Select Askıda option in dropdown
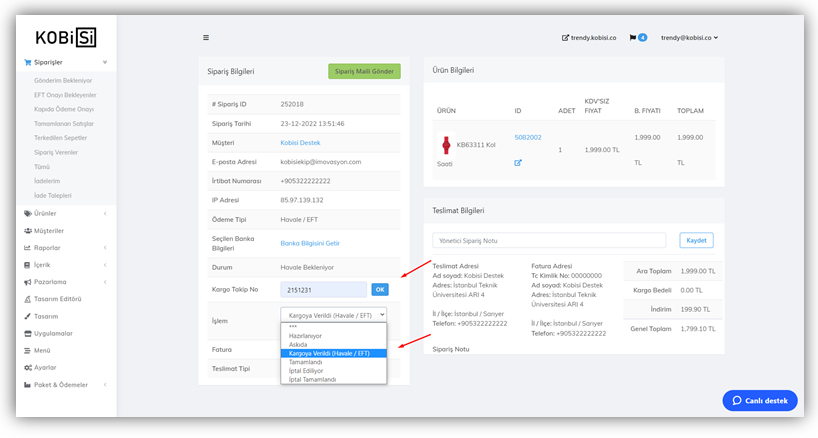The image size is (818, 438). pyautogui.click(x=334, y=345)
